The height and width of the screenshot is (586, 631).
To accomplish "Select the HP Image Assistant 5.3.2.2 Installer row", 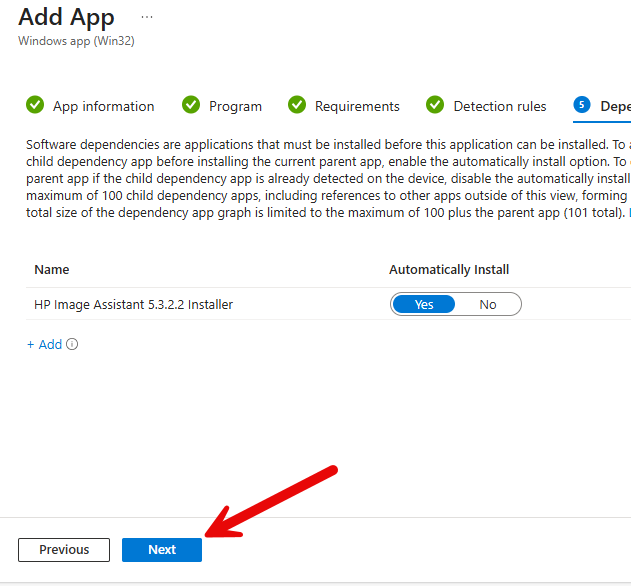I will 133,304.
